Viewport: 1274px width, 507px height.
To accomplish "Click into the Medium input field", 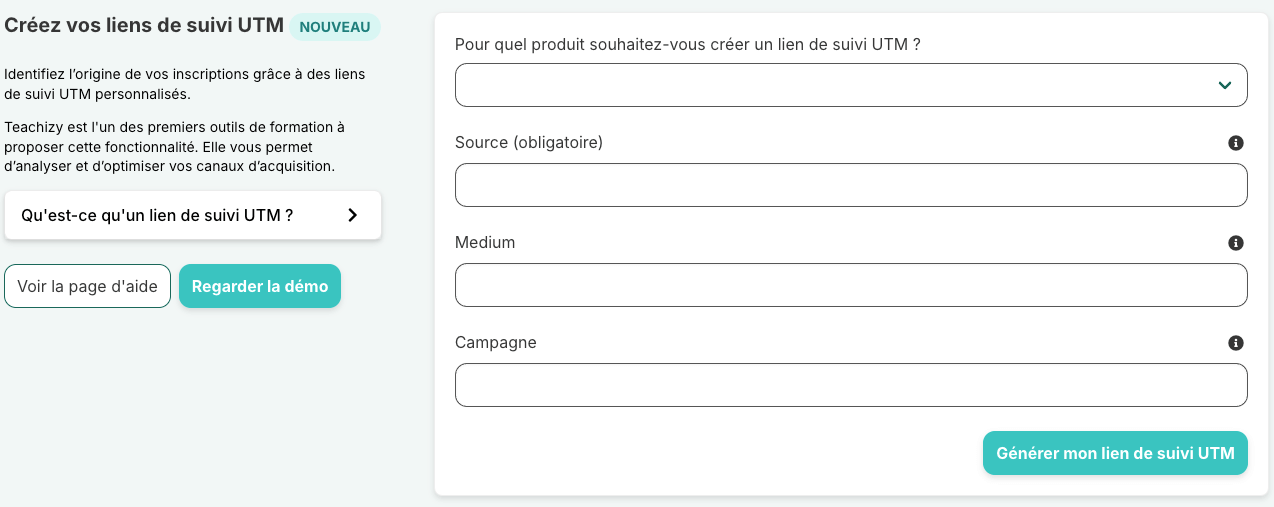I will 850,285.
